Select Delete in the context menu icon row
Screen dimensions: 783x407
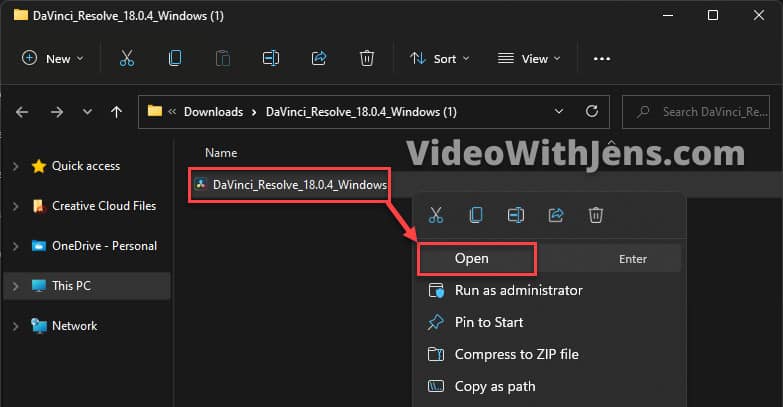tap(596, 215)
